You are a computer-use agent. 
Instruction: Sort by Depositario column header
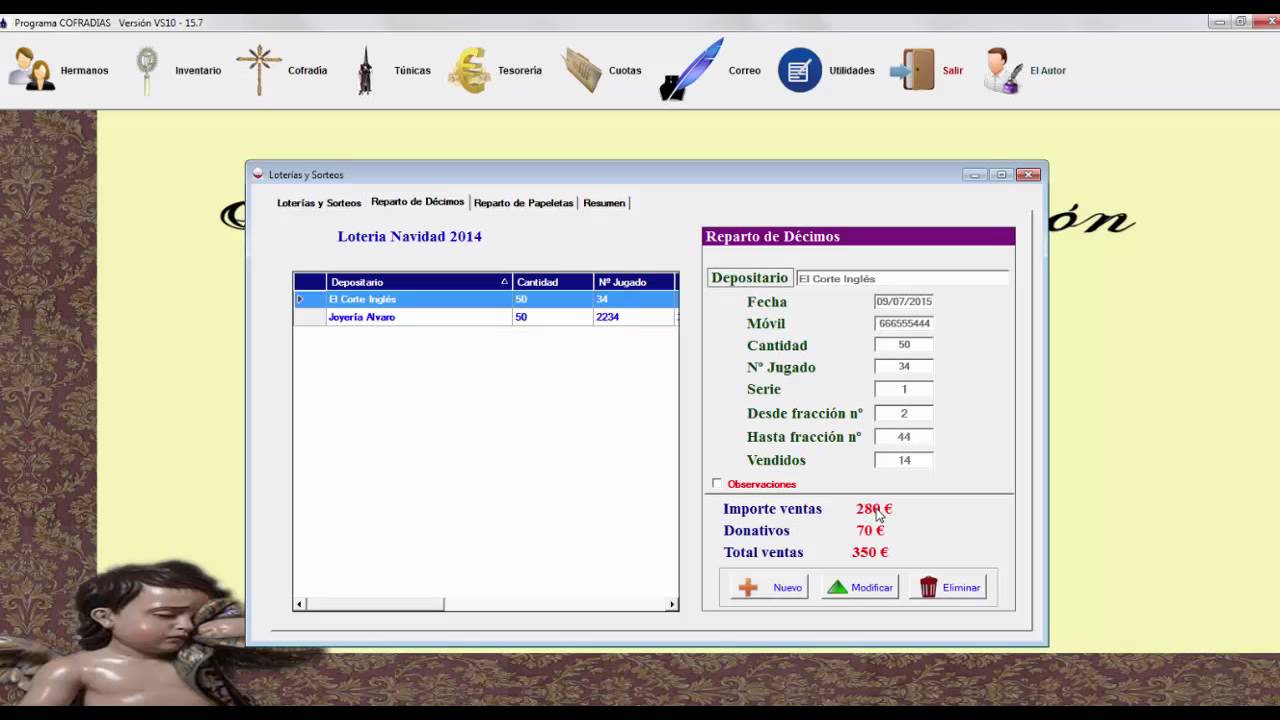click(419, 282)
